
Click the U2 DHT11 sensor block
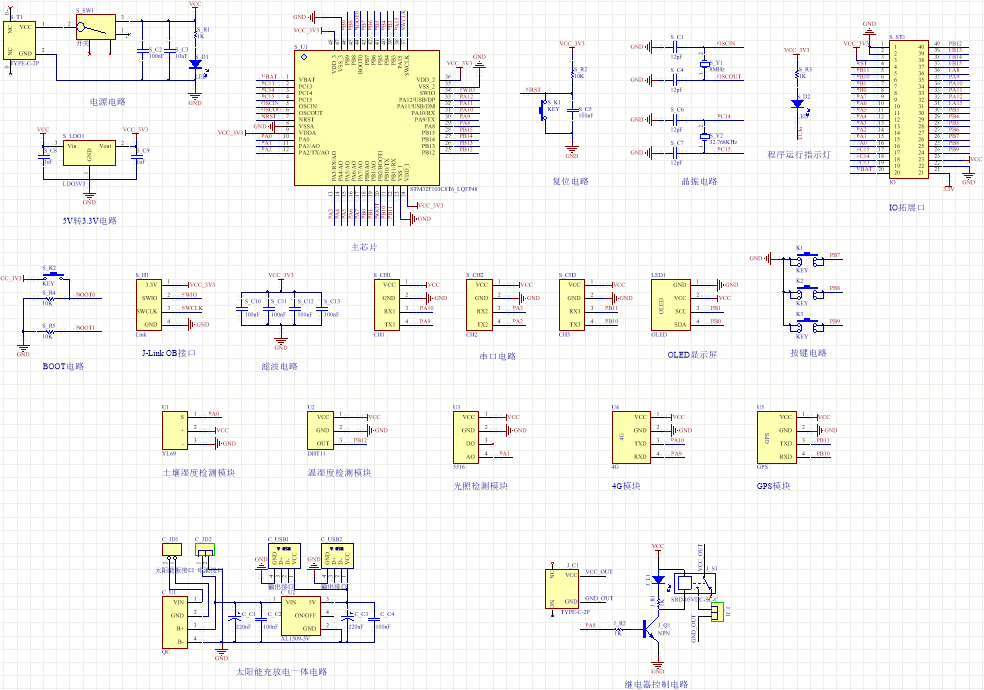321,430
